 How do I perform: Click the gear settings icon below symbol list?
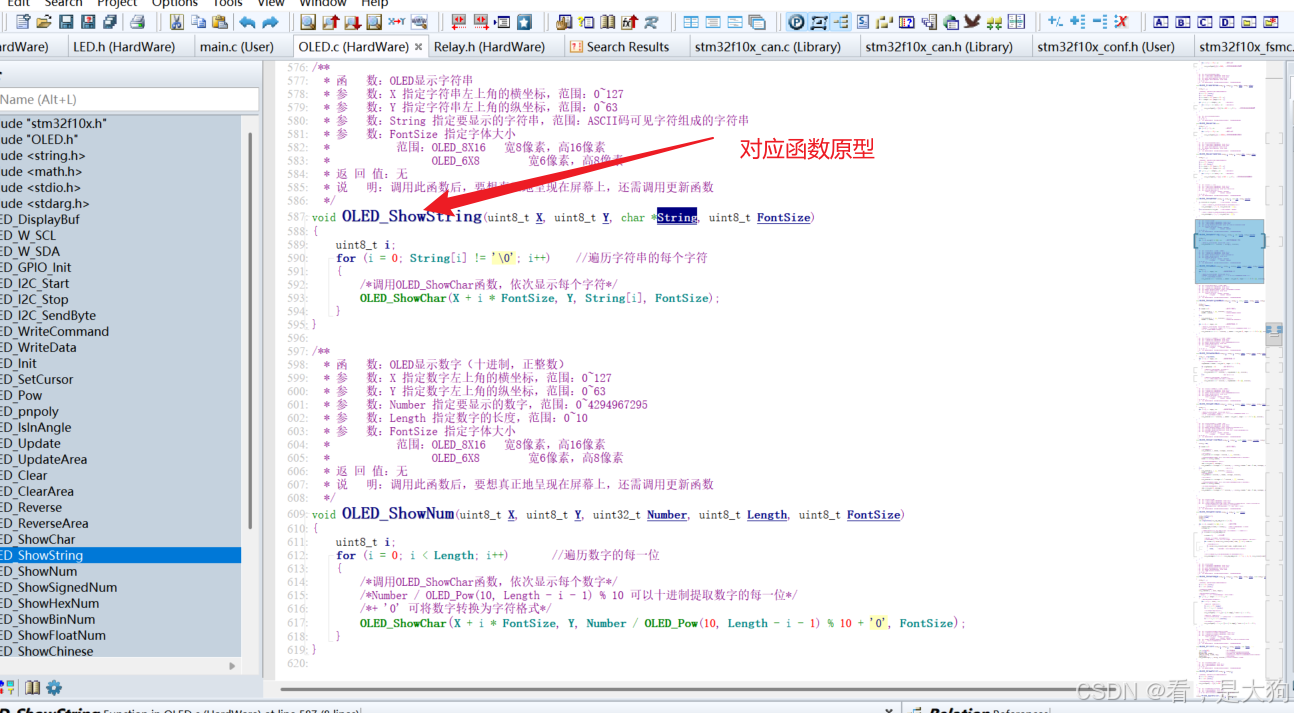54,688
